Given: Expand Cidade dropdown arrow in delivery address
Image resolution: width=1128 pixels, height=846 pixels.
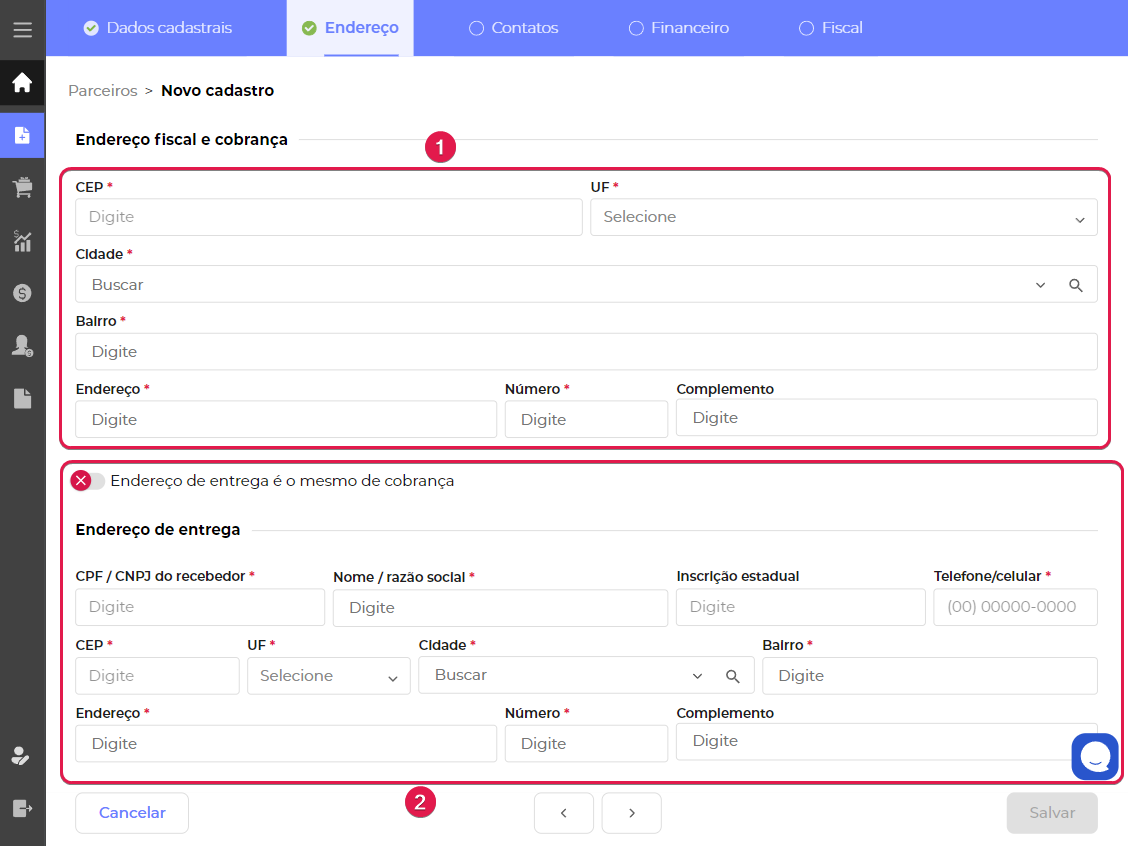Looking at the screenshot, I should (698, 676).
